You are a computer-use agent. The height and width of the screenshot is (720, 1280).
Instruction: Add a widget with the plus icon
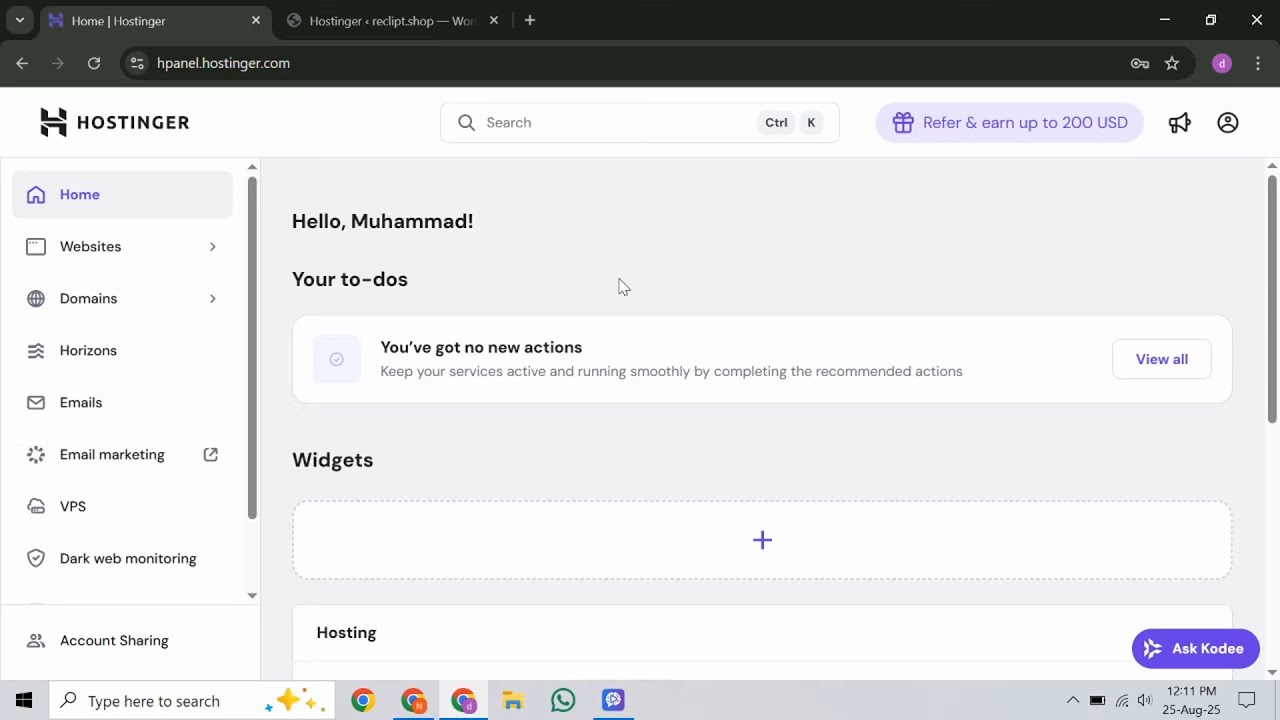click(x=762, y=540)
